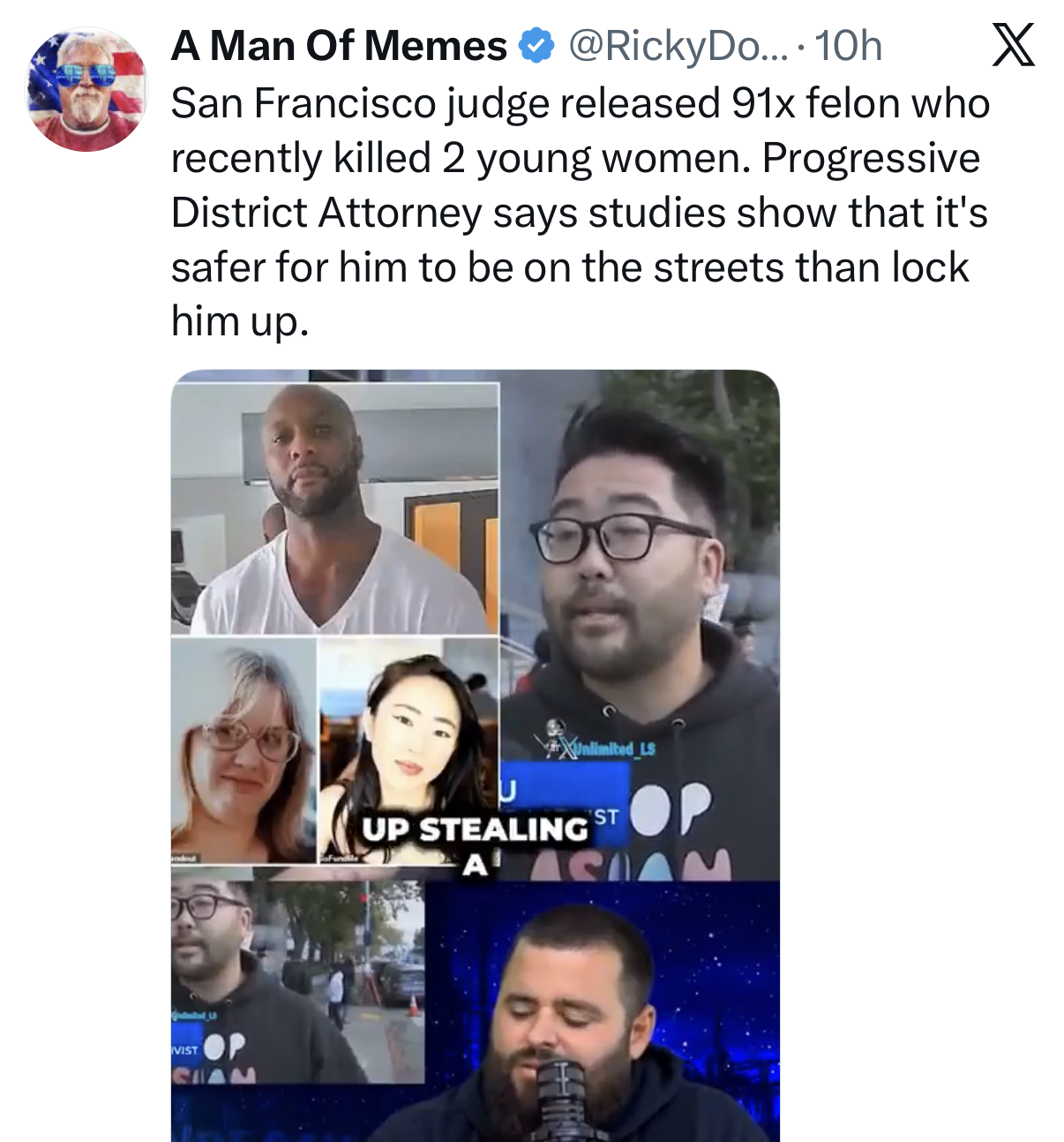Click the words "him up." ending the tweet

point(240,321)
